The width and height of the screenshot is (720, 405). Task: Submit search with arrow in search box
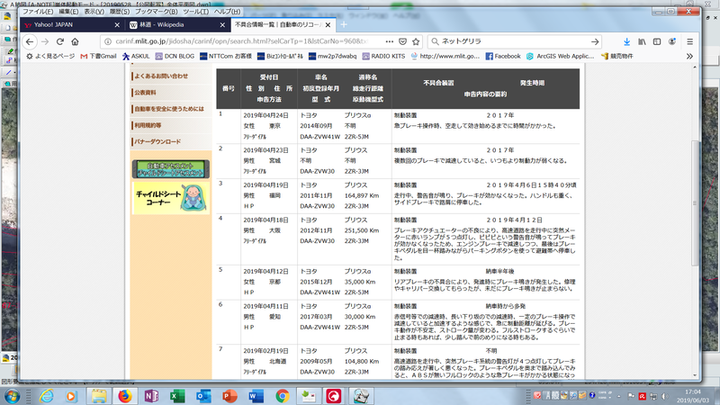pyautogui.click(x=595, y=42)
